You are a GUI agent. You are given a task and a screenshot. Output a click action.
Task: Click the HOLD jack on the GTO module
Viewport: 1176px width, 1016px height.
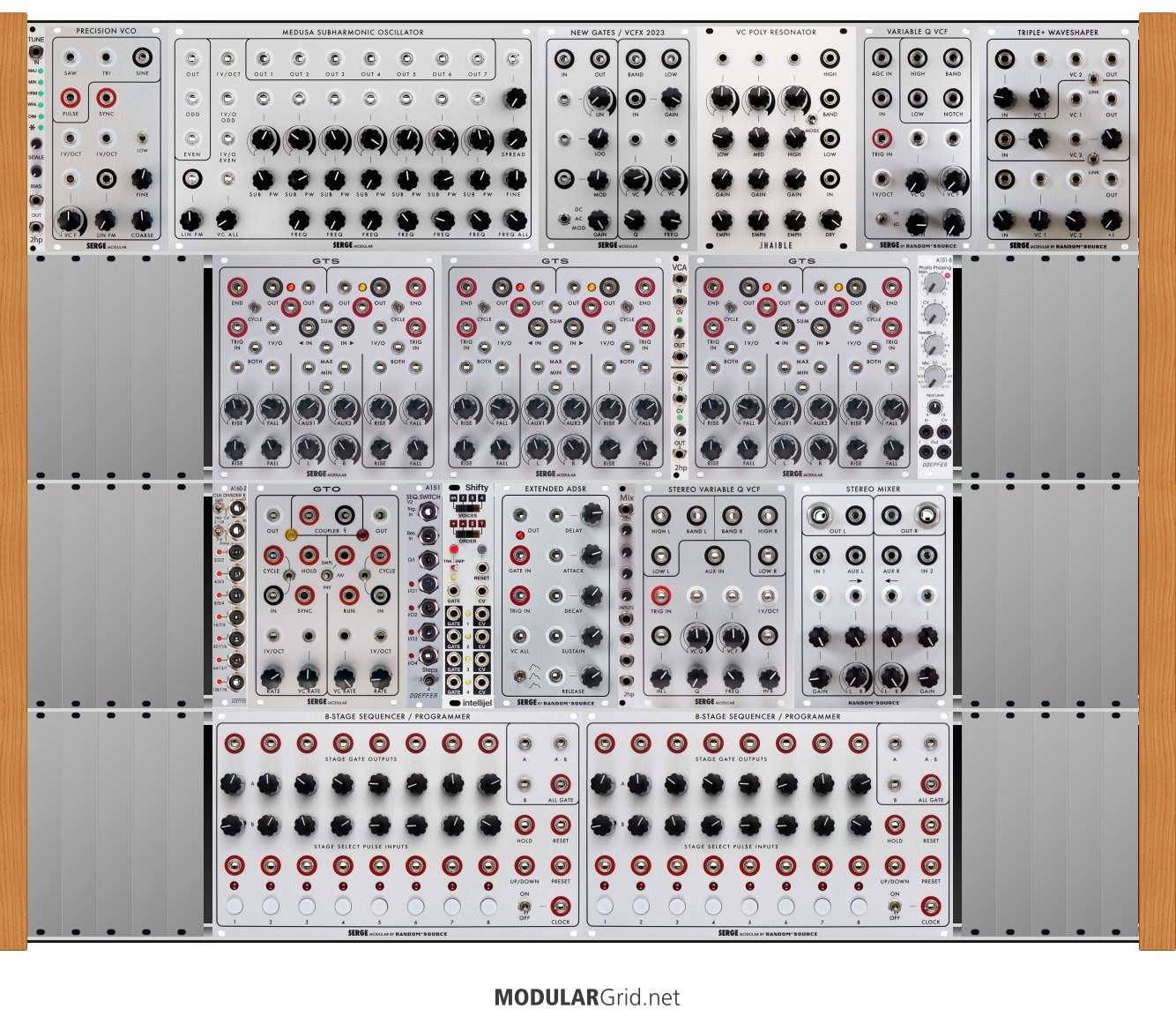tap(309, 555)
